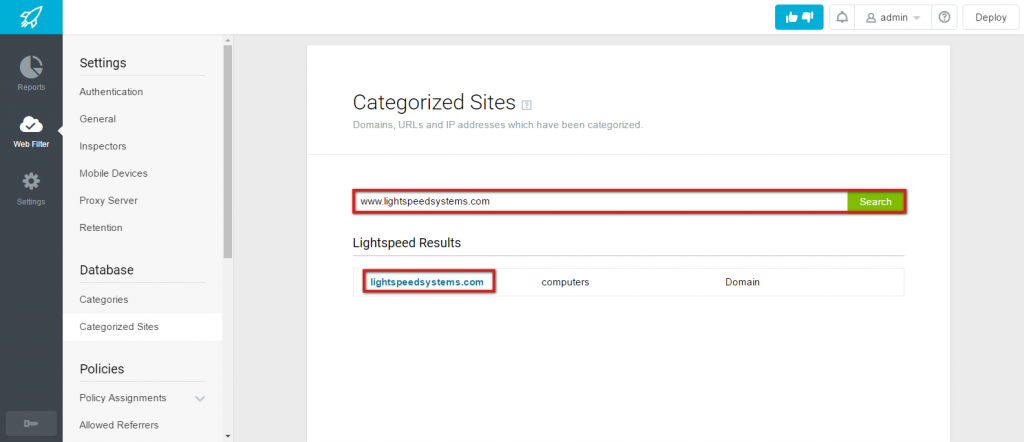1024x442 pixels.
Task: Click the 'computers' category cell
Action: (565, 283)
